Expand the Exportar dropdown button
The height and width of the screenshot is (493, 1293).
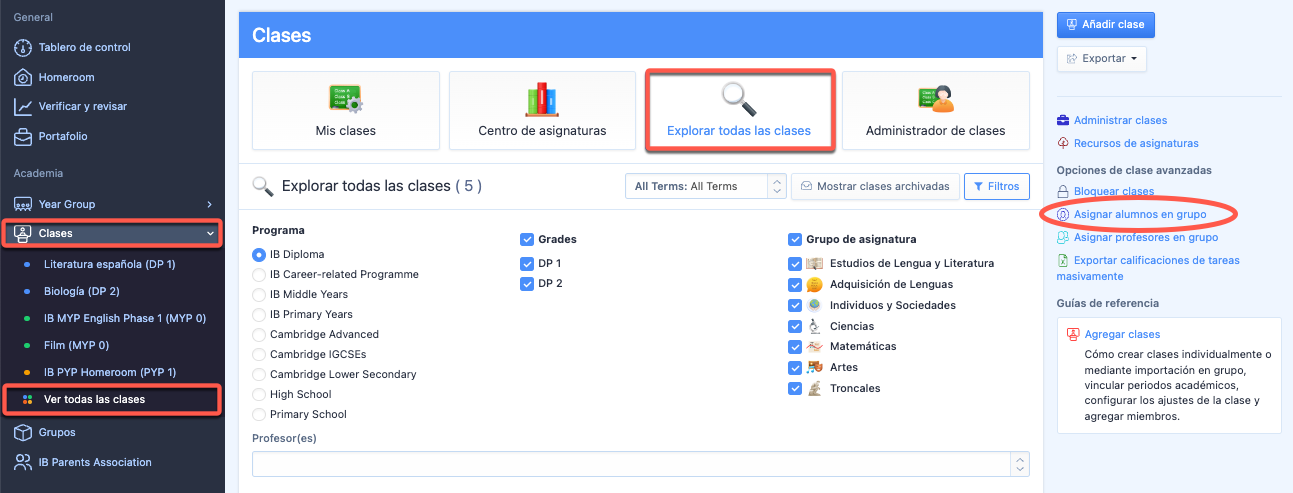click(1101, 59)
